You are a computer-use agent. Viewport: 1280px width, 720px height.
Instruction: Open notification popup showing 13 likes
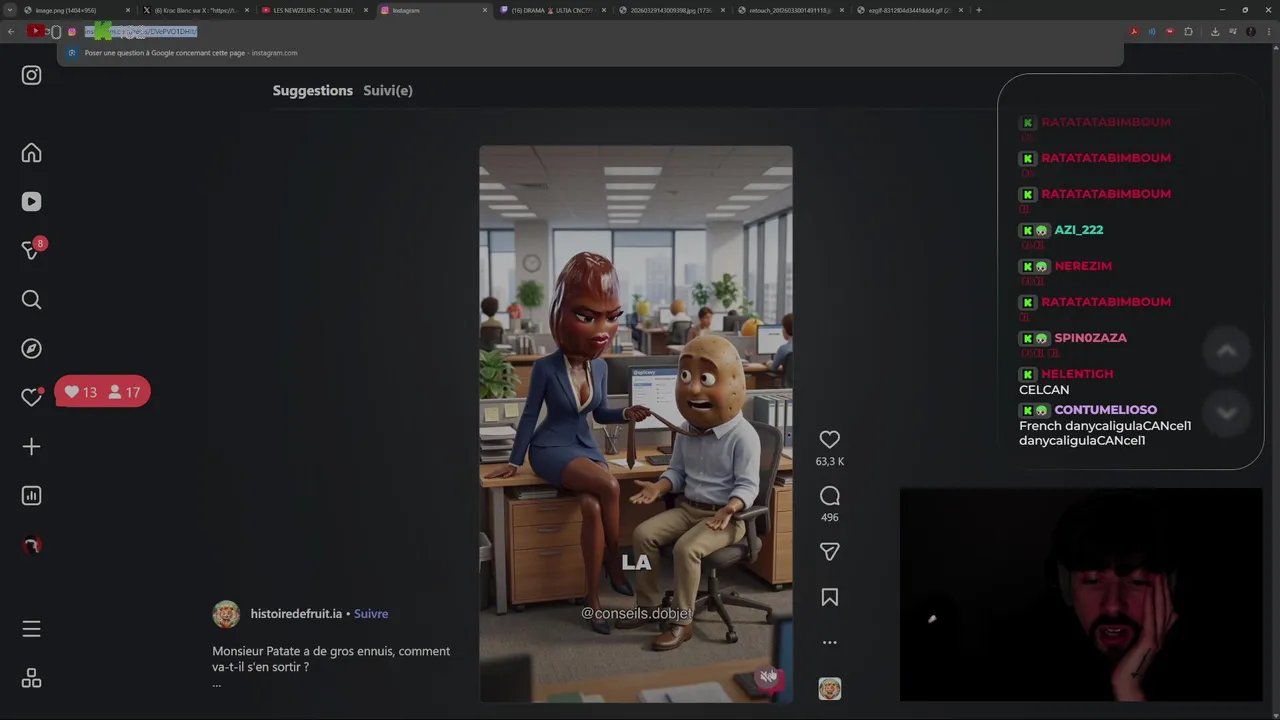coord(102,392)
